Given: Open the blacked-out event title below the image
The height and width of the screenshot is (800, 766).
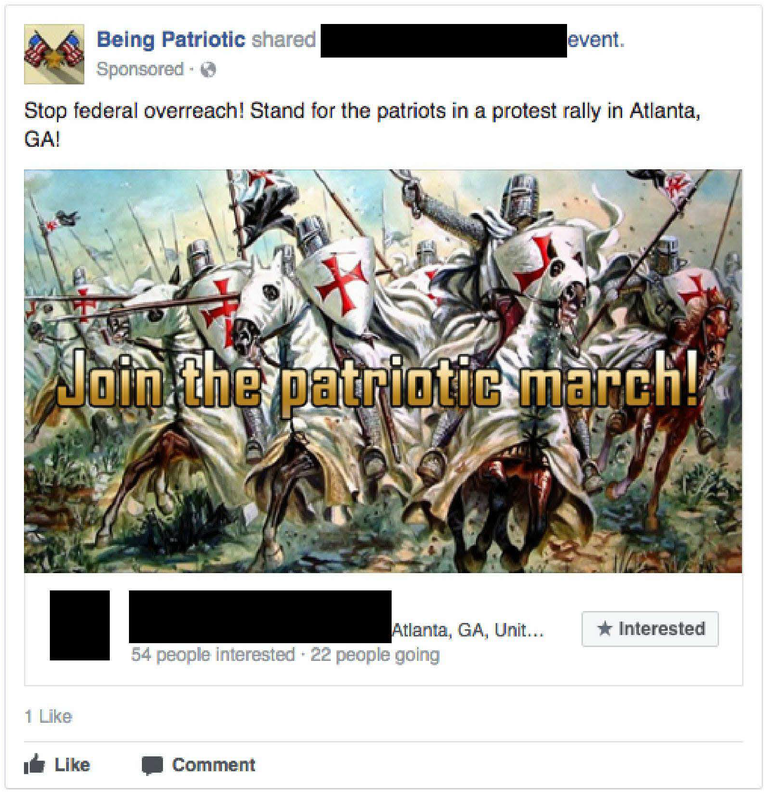Looking at the screenshot, I should pos(260,616).
